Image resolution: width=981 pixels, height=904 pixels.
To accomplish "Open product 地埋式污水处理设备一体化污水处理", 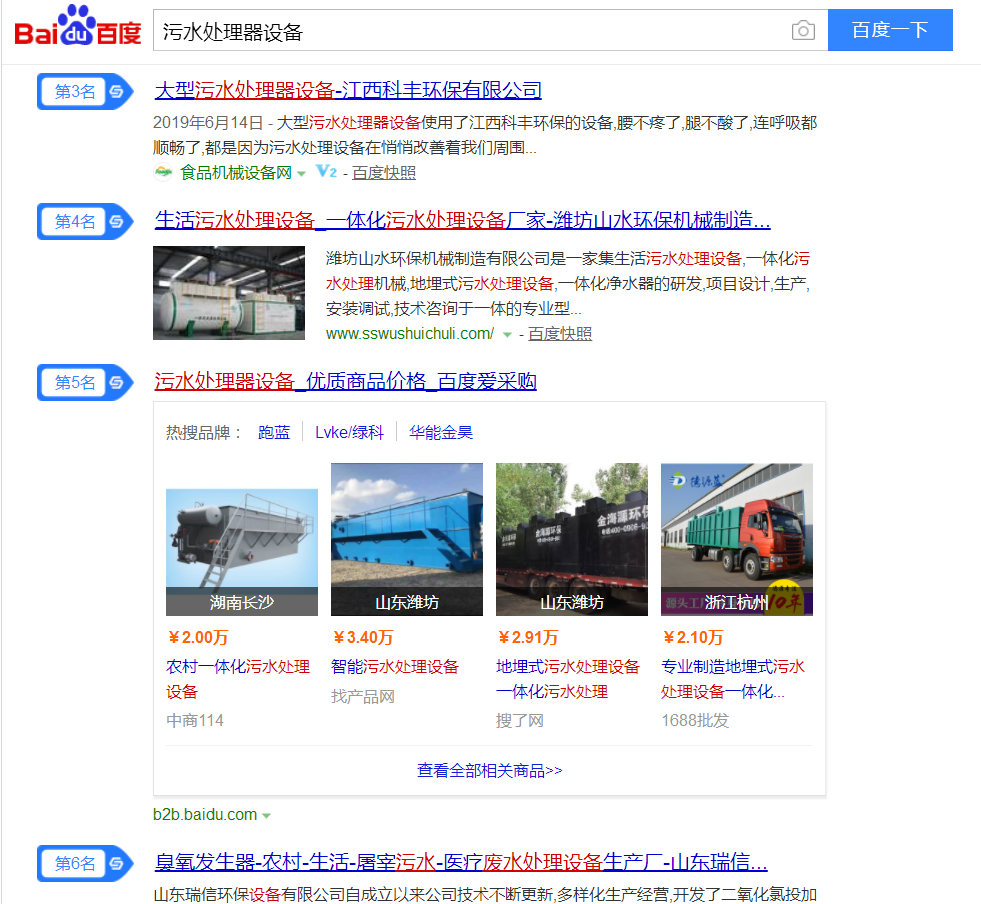I will (x=568, y=679).
